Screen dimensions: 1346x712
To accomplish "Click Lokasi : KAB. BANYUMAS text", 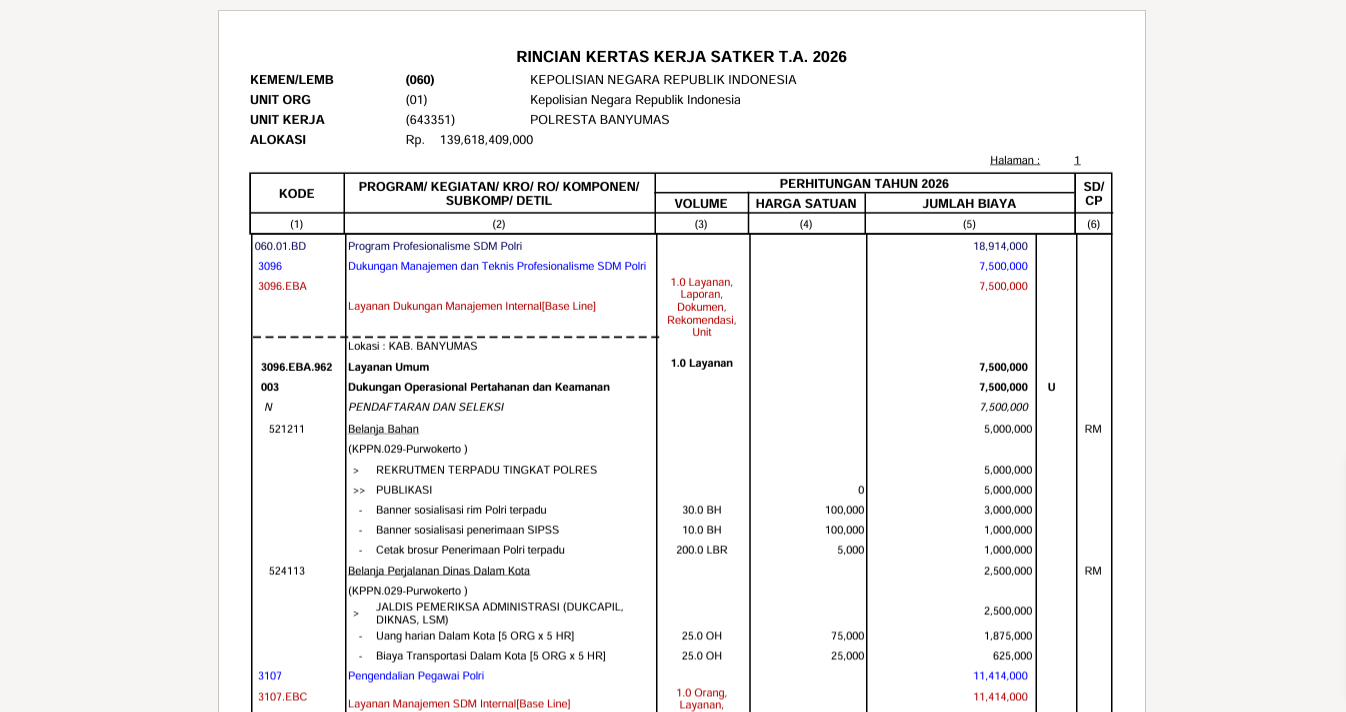I will point(413,346).
